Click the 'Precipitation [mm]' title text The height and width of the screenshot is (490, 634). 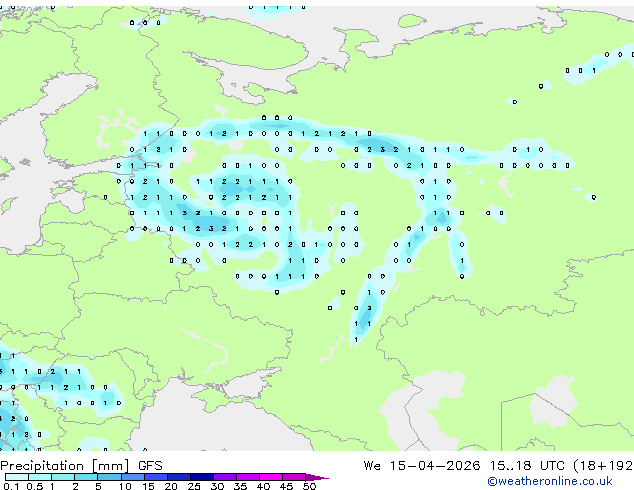tap(65, 466)
